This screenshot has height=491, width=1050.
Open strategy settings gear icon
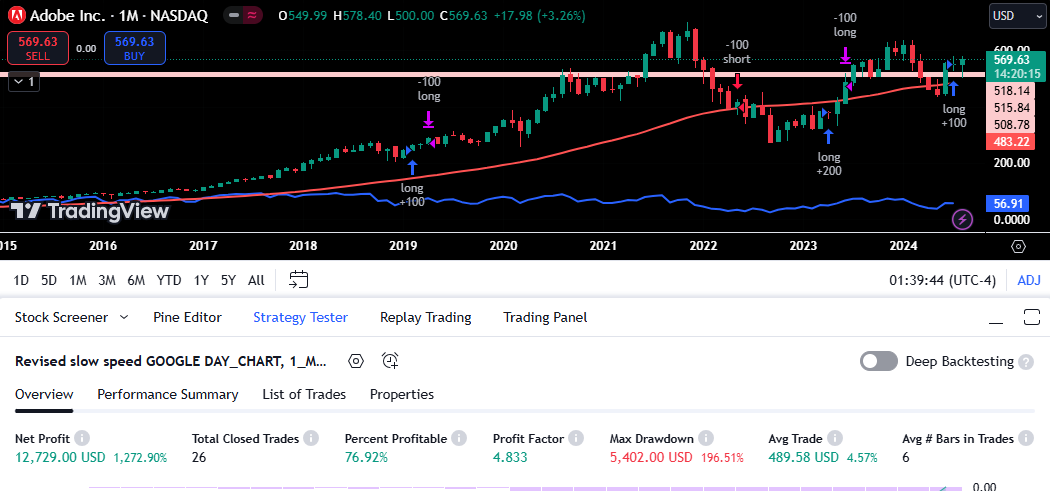pos(356,361)
